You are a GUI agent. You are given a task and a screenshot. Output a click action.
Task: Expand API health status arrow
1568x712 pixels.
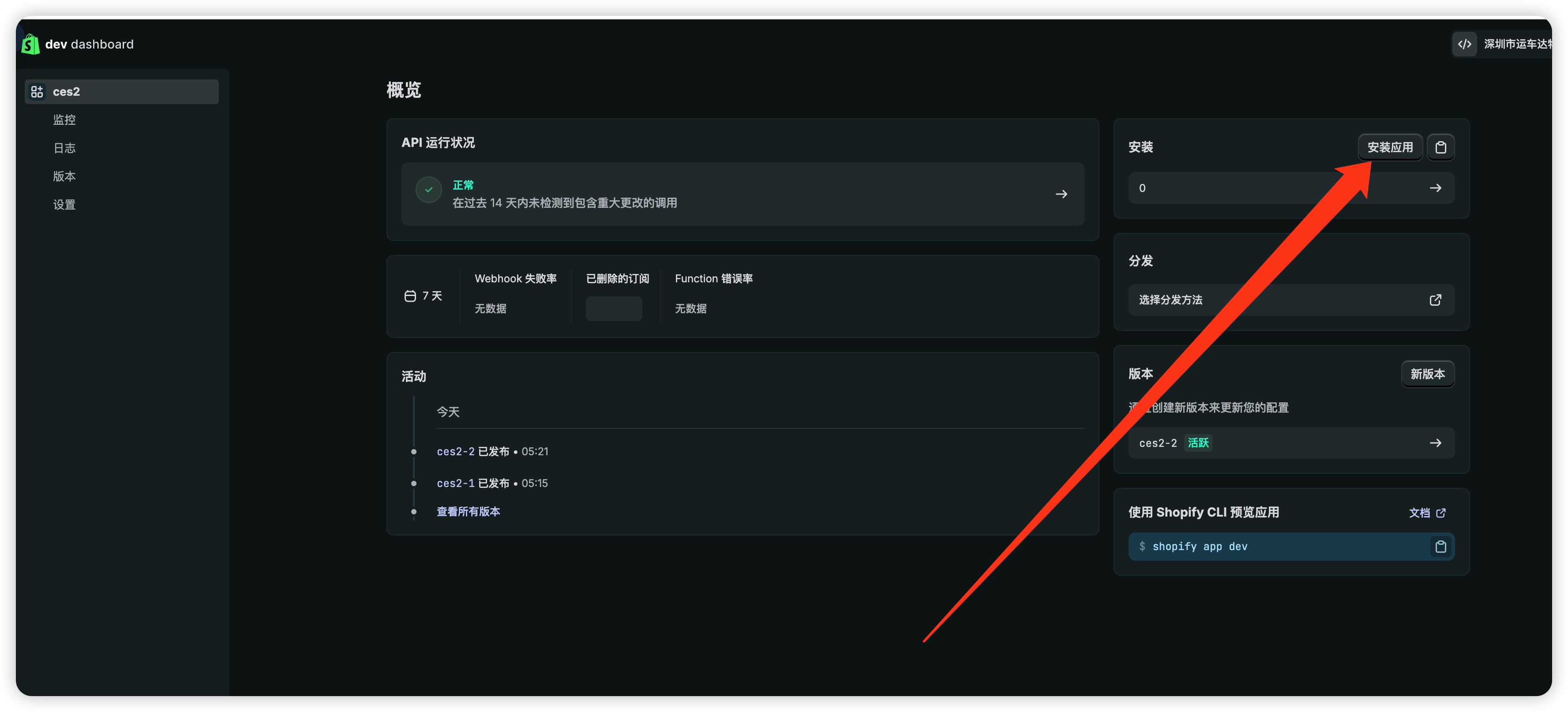(1061, 194)
